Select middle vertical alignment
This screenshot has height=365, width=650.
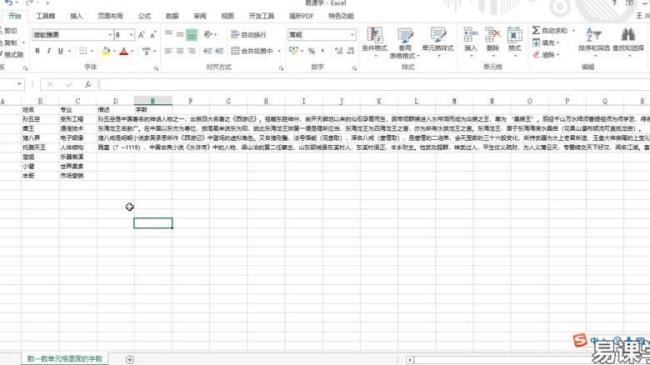point(180,34)
